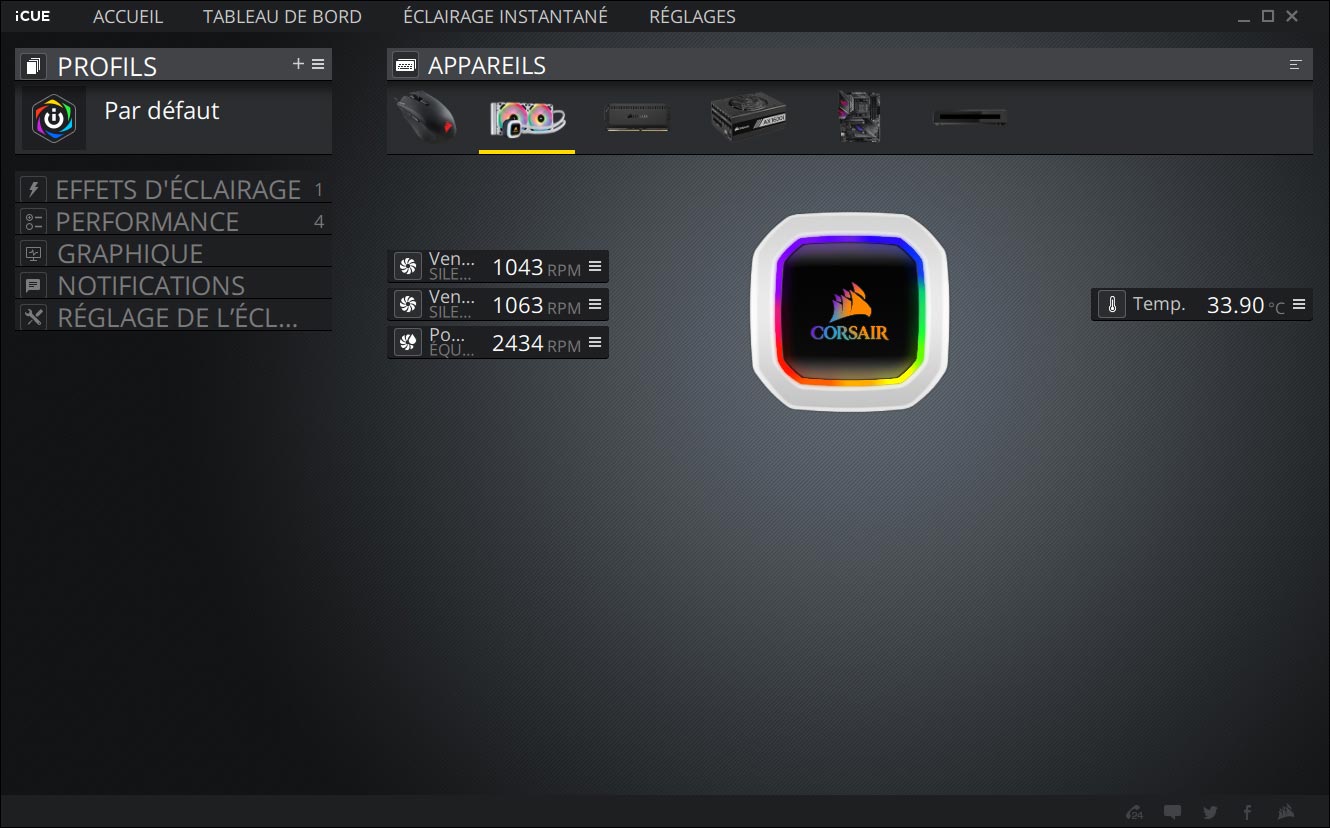Select the gaming mouse device
Image resolution: width=1330 pixels, height=828 pixels.
click(427, 117)
